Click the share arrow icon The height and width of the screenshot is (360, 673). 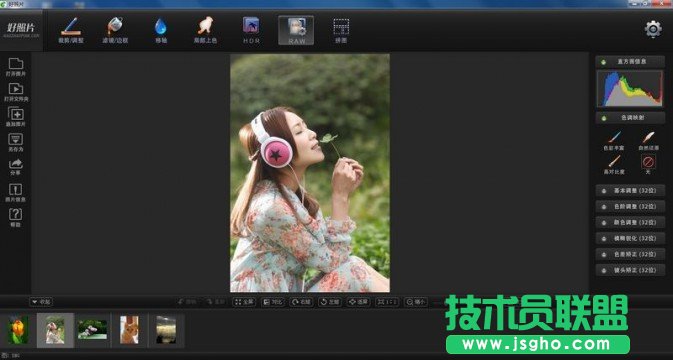[x=15, y=166]
